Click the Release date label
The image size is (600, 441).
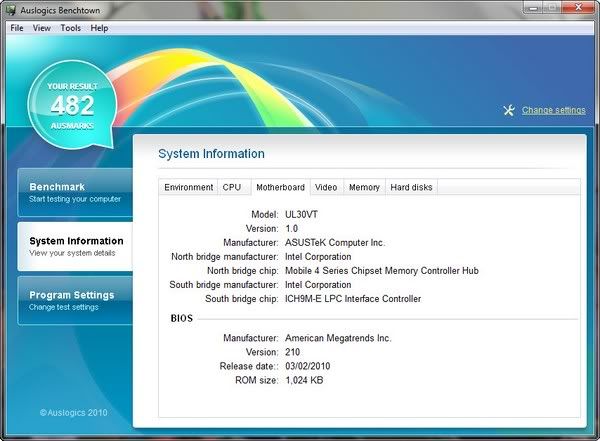coord(249,366)
